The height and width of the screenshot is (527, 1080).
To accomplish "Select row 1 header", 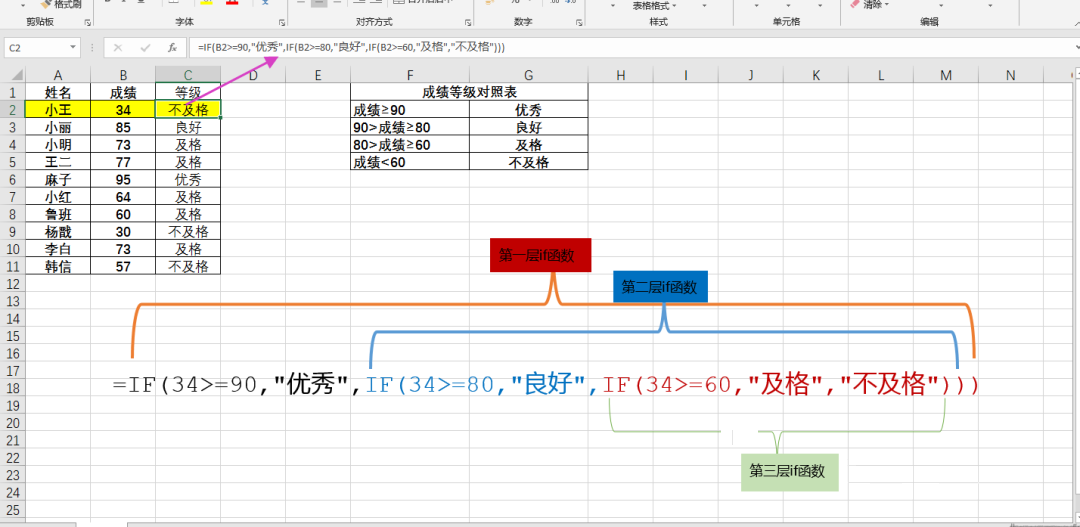I will tap(13, 92).
